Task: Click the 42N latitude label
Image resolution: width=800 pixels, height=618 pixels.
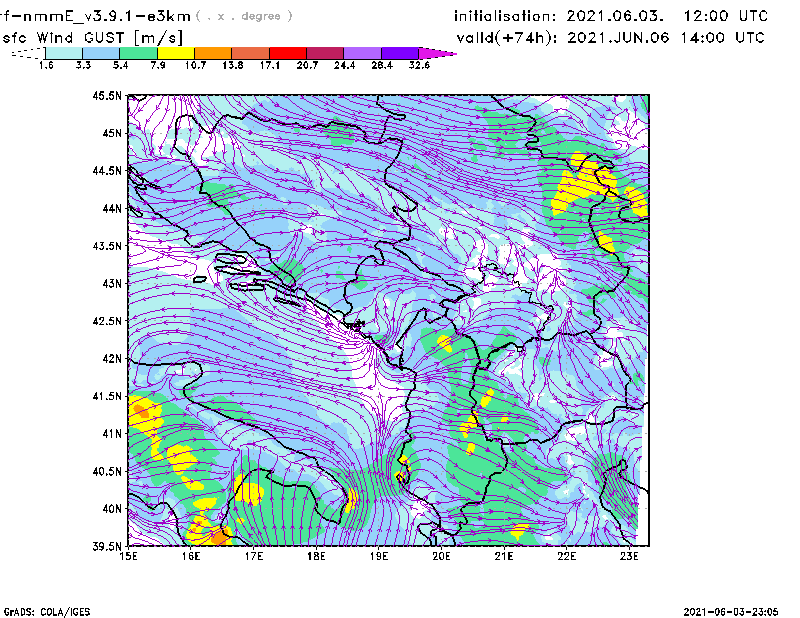Action: pos(112,359)
